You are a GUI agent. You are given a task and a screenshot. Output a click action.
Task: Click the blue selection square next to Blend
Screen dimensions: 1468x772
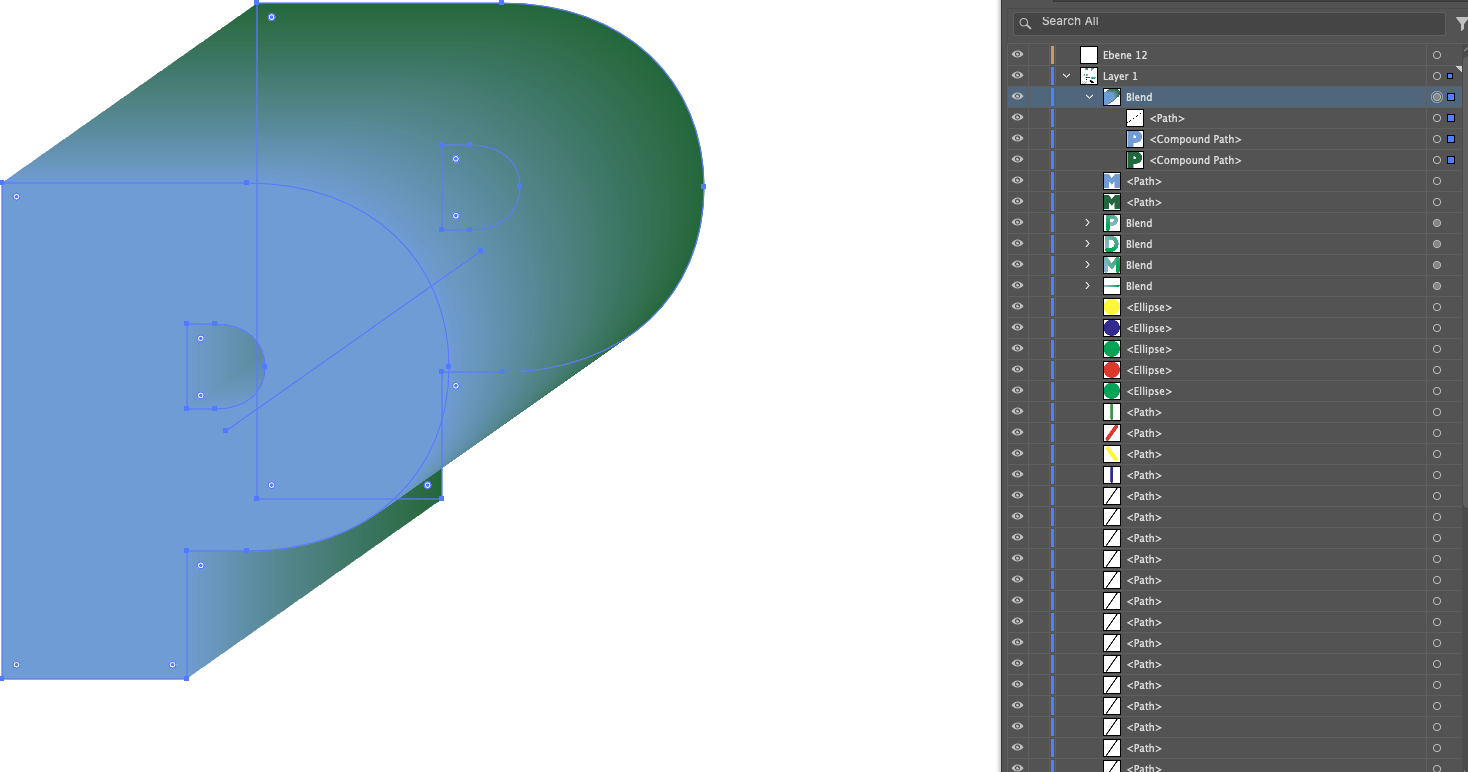[1452, 97]
